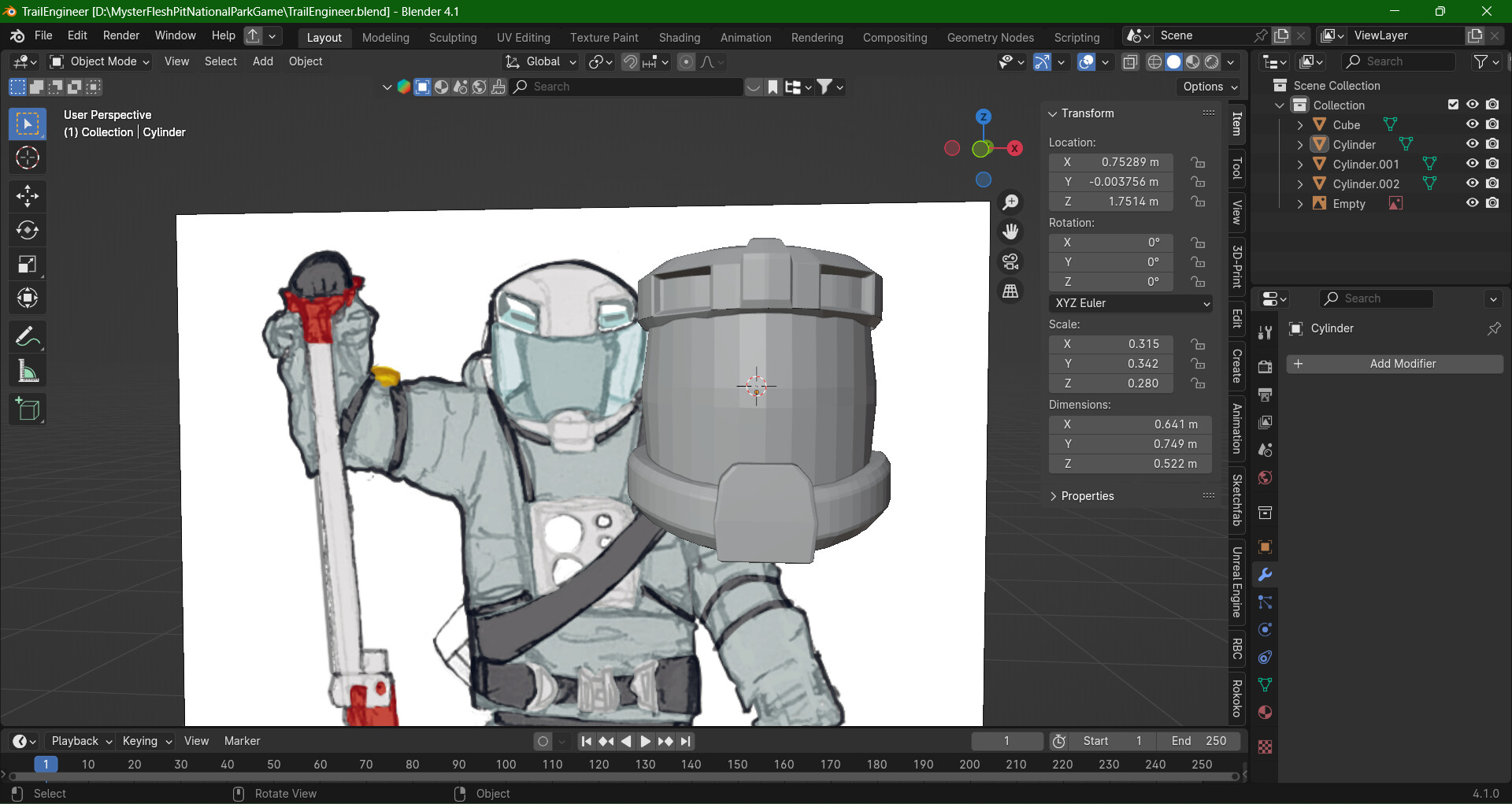Activate the Annotate tool
1512x804 pixels.
pyautogui.click(x=28, y=336)
